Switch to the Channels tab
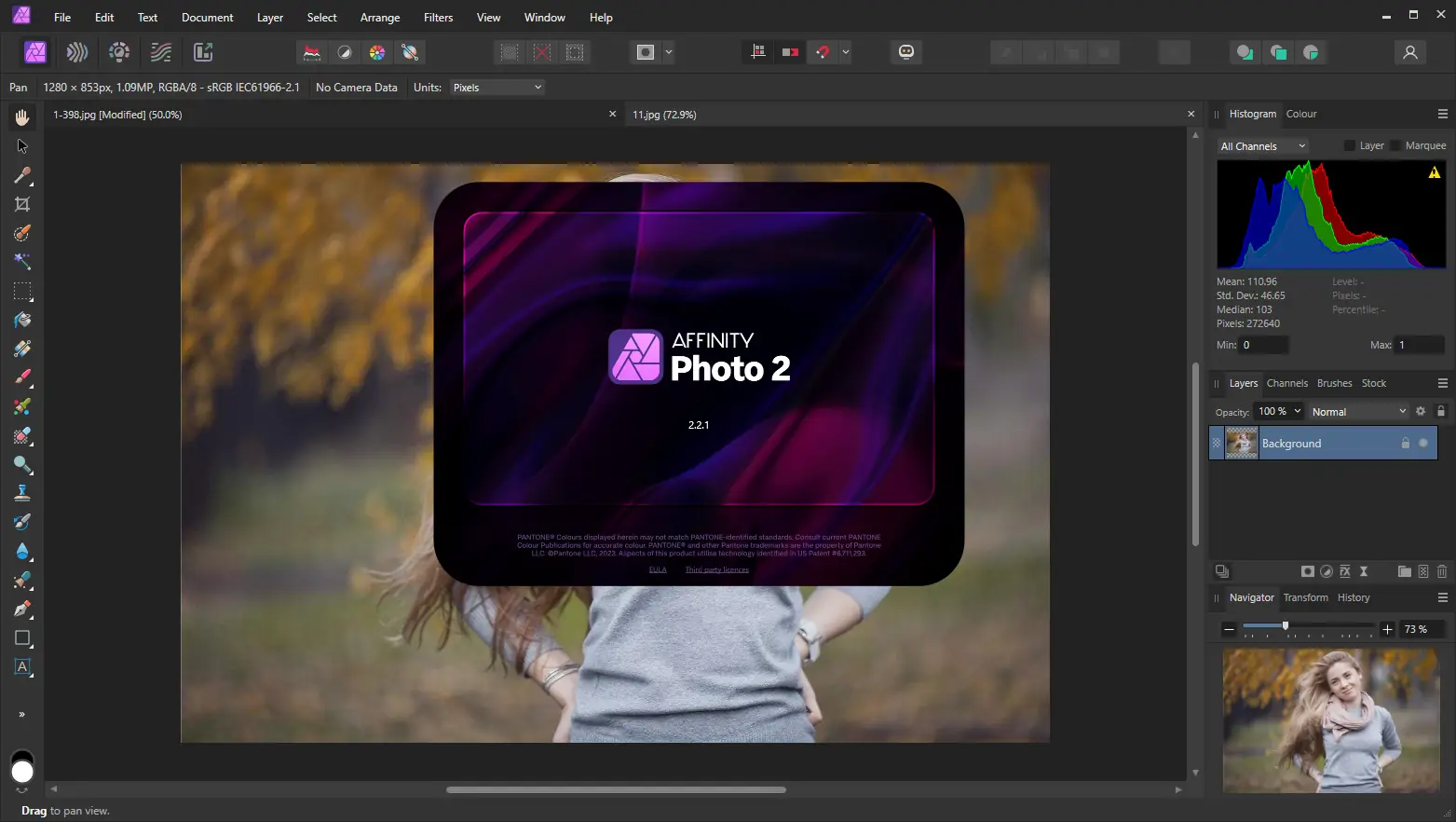 [1286, 383]
